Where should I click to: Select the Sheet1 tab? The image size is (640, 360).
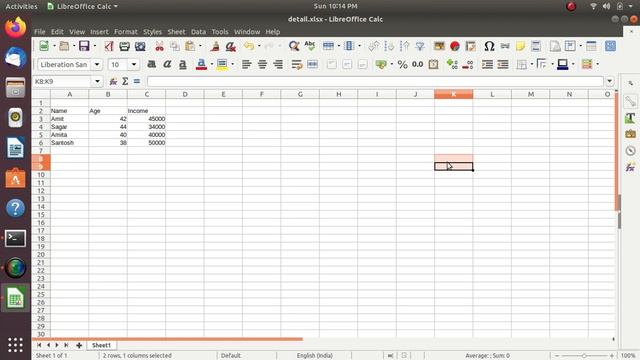coord(101,345)
